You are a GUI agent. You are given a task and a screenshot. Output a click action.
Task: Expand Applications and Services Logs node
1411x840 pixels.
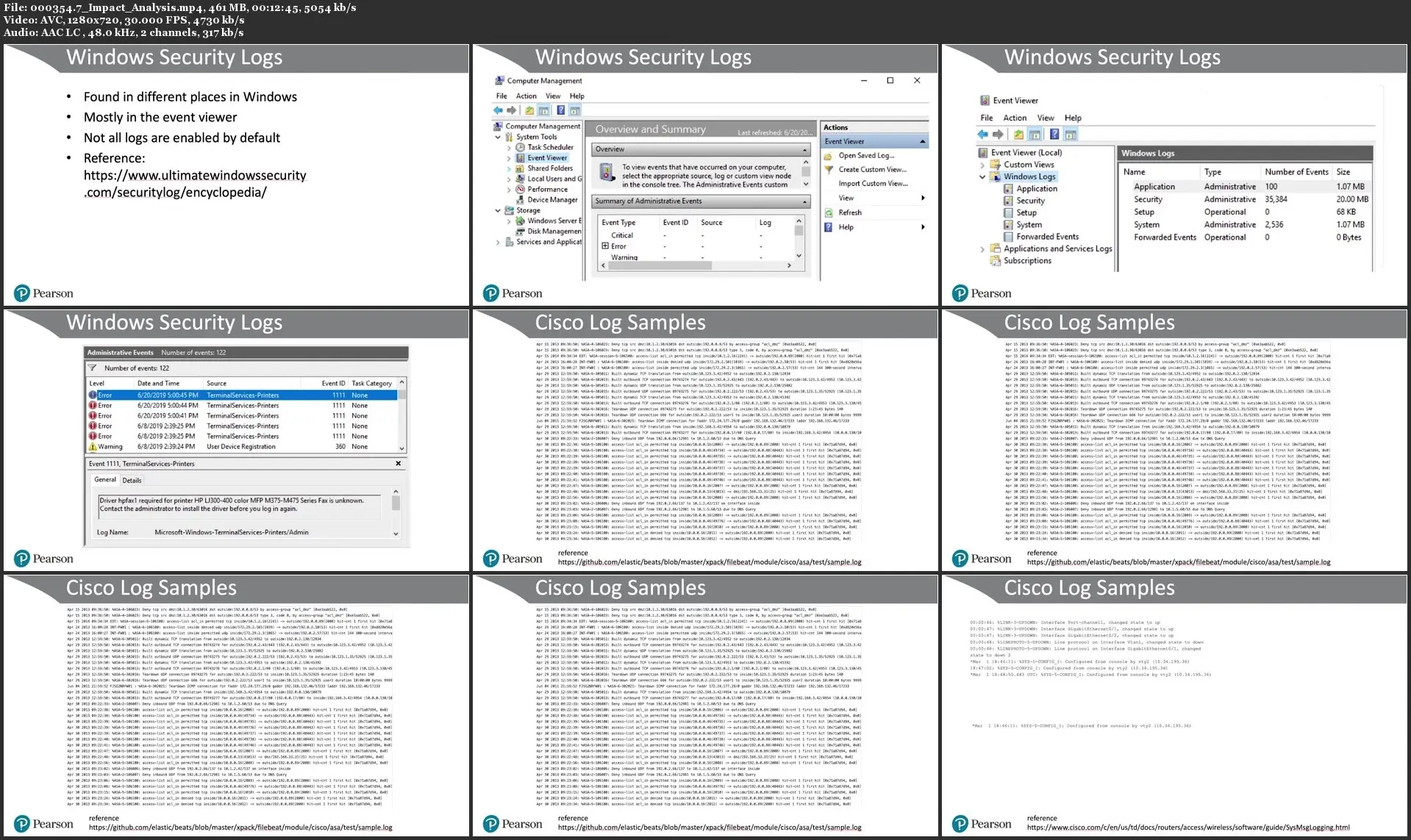click(982, 249)
